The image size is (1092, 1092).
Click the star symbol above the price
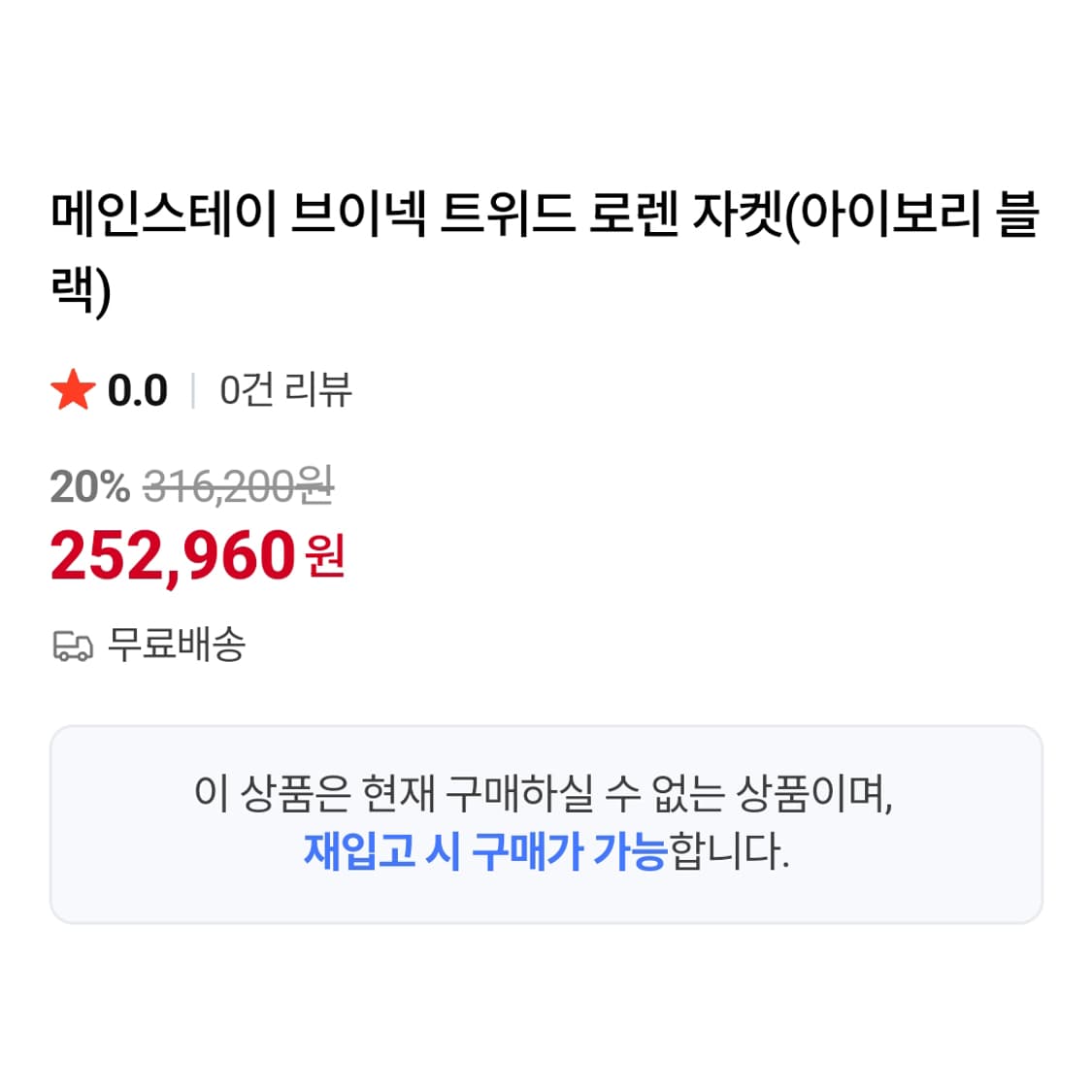pos(73,390)
